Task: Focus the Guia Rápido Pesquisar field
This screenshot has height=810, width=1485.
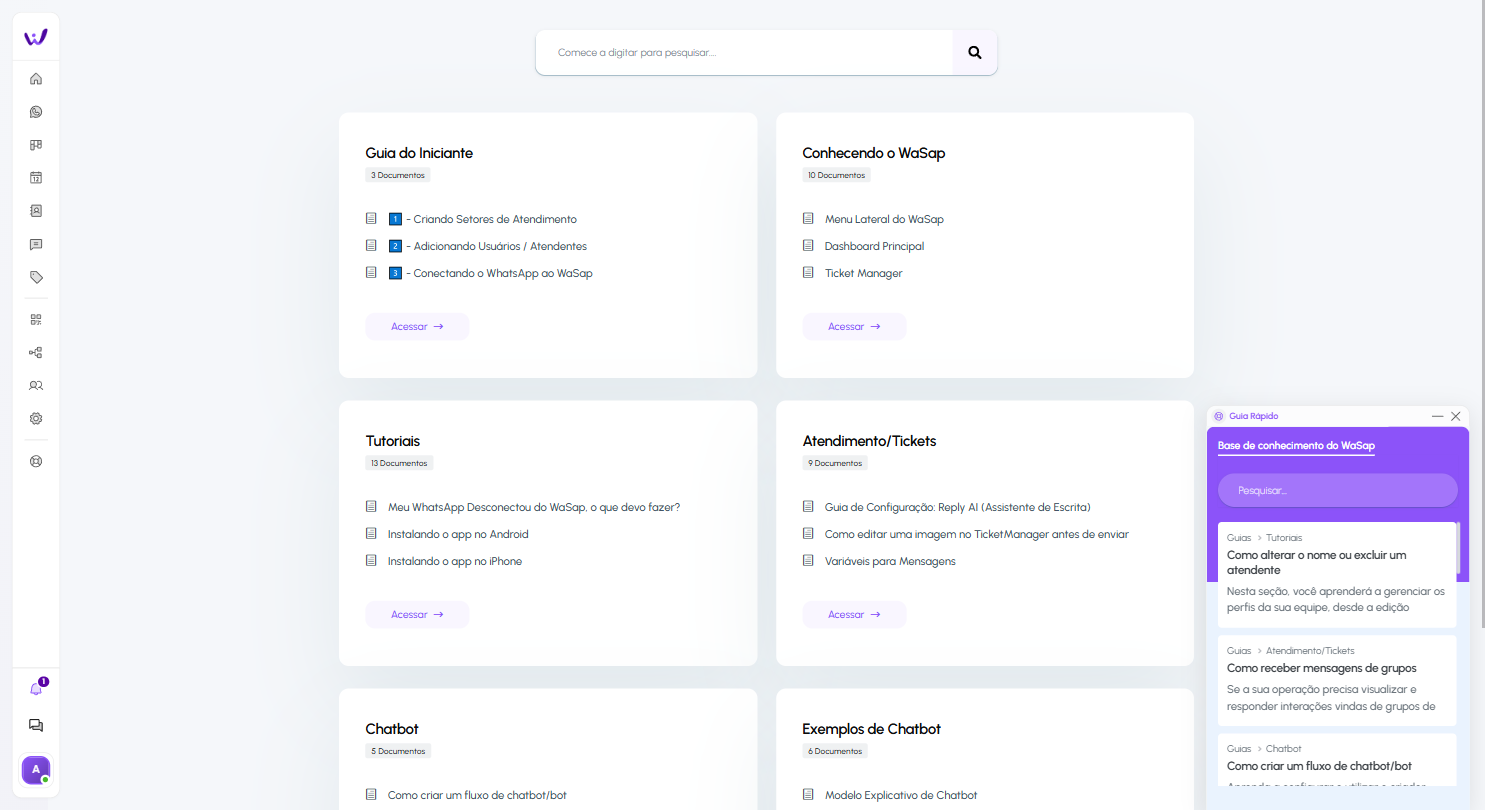Action: 1337,490
